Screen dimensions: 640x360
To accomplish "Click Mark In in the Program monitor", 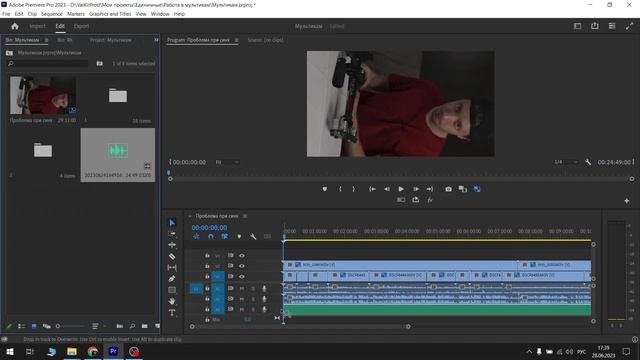I will tap(340, 189).
